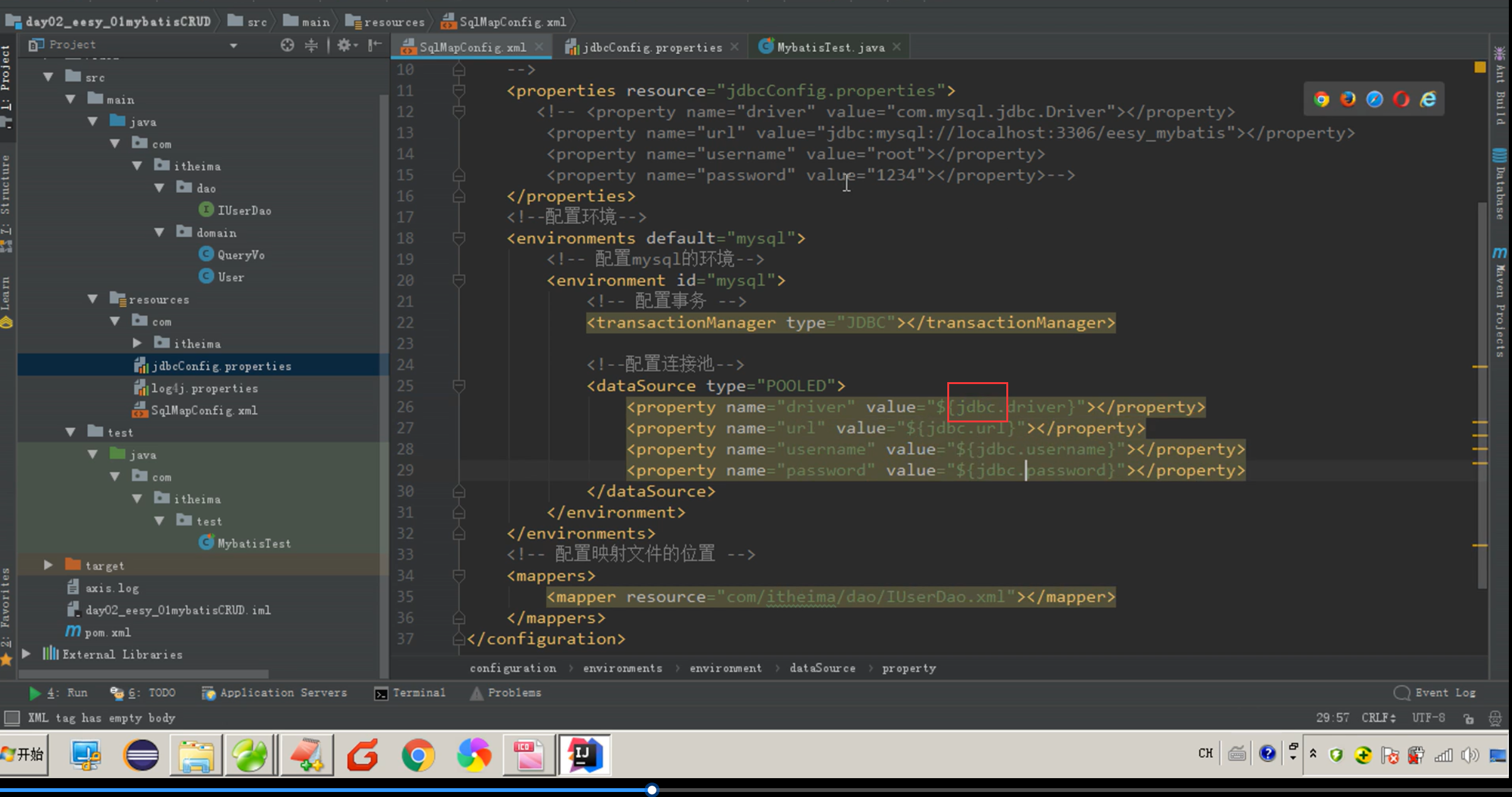Viewport: 1512px width, 797px height.
Task: Toggle tool window quick-access square in status bar
Action: 12,718
